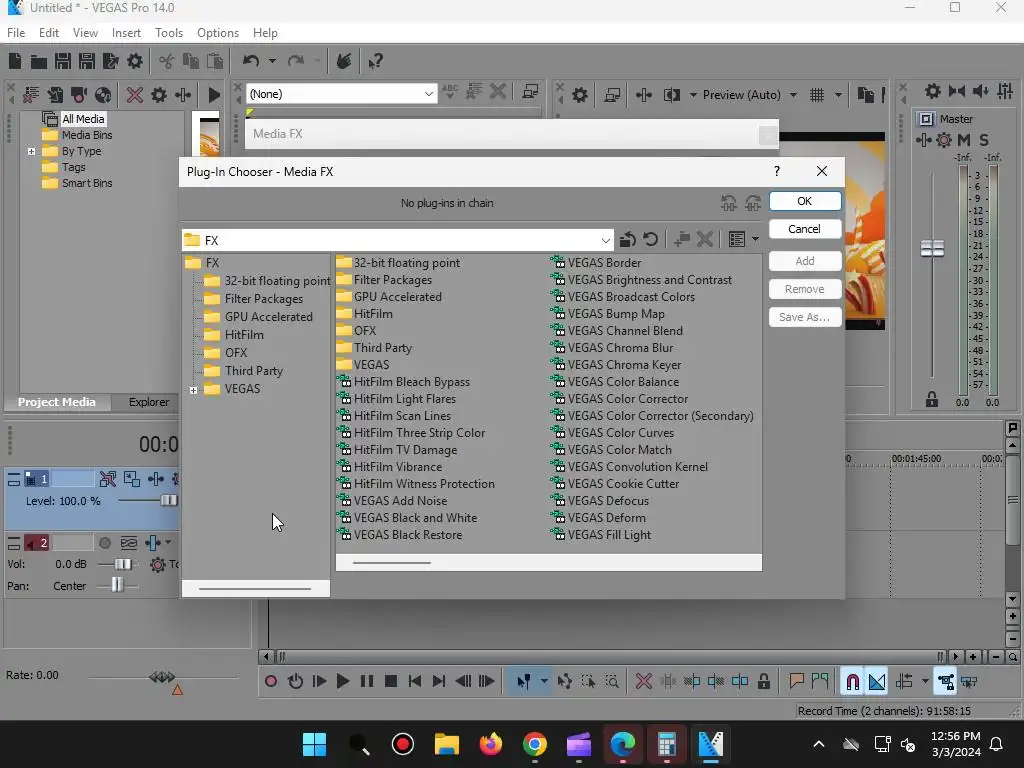Click the Add button
The width and height of the screenshot is (1024, 768).
[805, 261]
